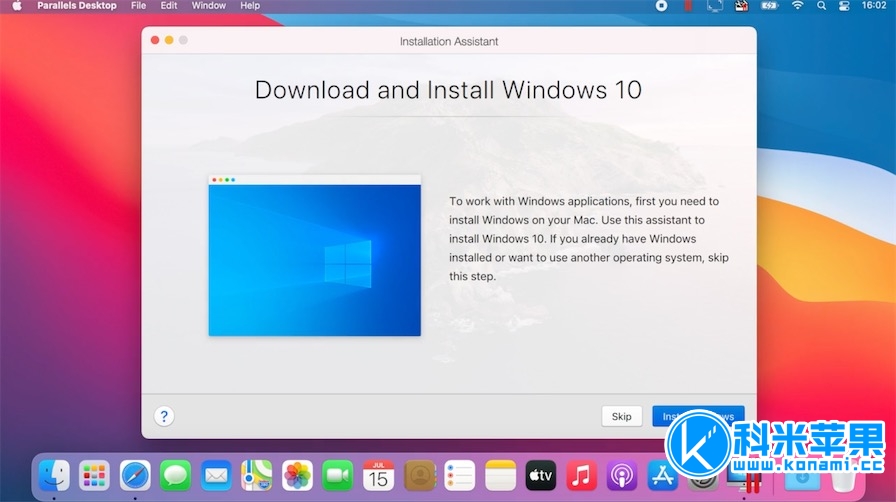Open Music from the Dock

[x=581, y=476]
